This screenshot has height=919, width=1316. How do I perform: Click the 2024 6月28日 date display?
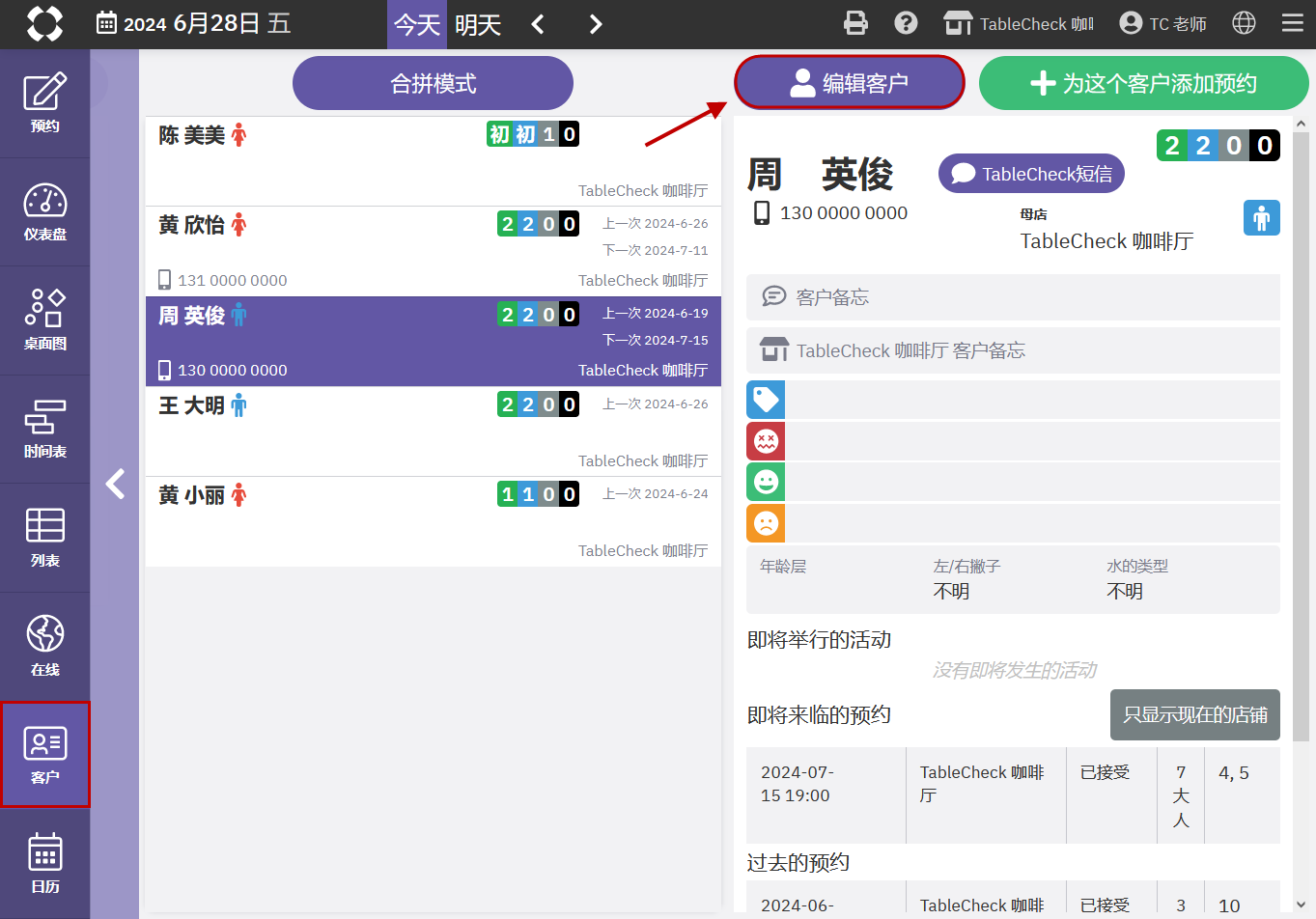(x=207, y=23)
